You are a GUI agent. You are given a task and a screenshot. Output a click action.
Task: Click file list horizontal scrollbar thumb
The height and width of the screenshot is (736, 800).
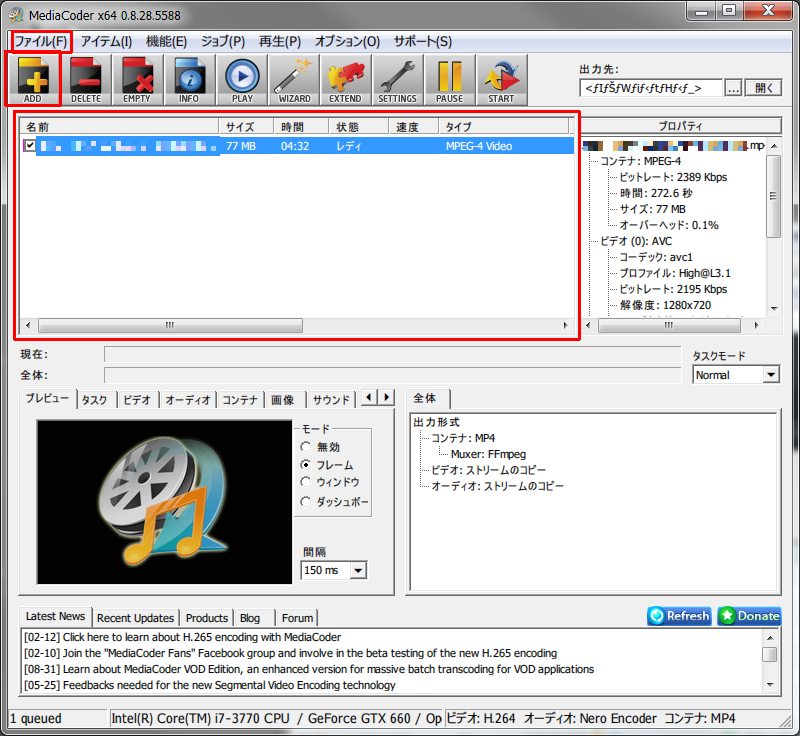pyautogui.click(x=170, y=325)
